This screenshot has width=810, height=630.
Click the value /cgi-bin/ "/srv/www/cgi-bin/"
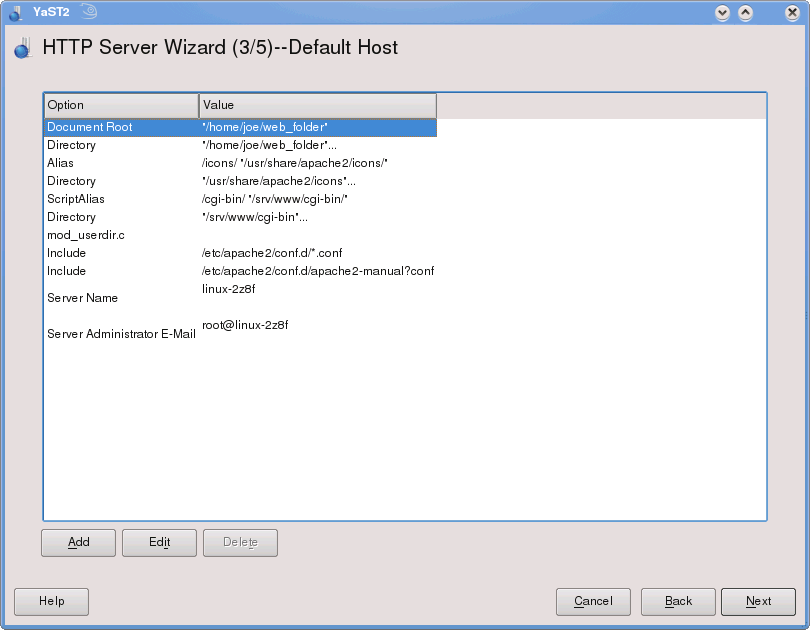(x=274, y=199)
